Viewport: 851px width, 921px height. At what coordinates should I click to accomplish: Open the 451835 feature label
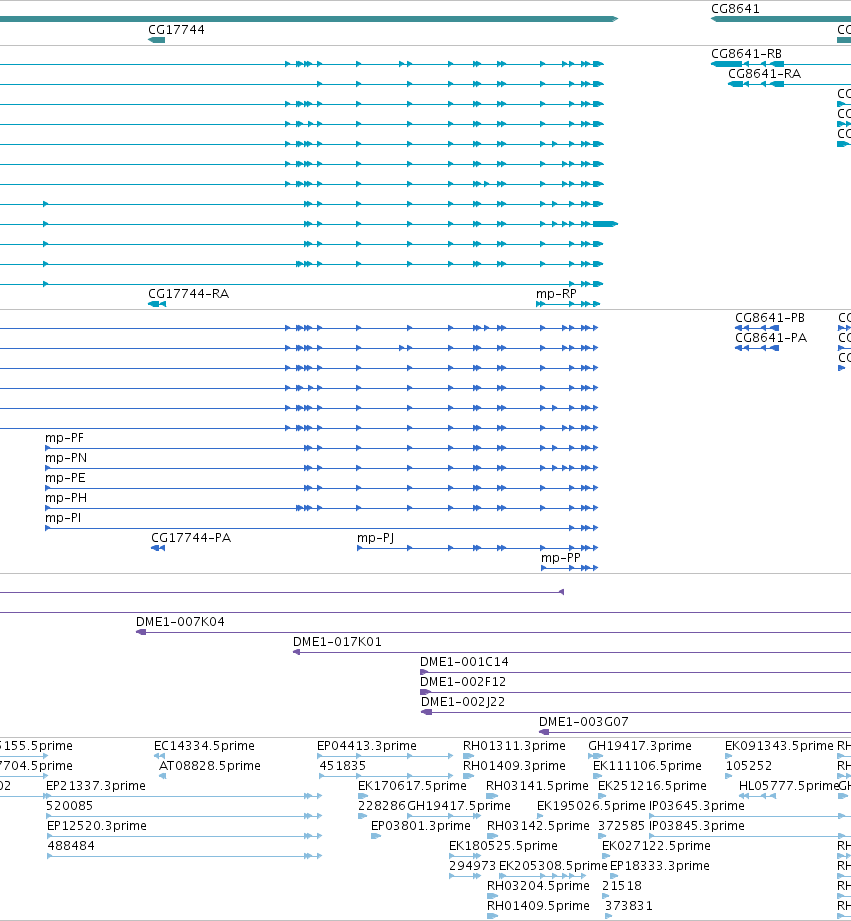[x=343, y=765]
